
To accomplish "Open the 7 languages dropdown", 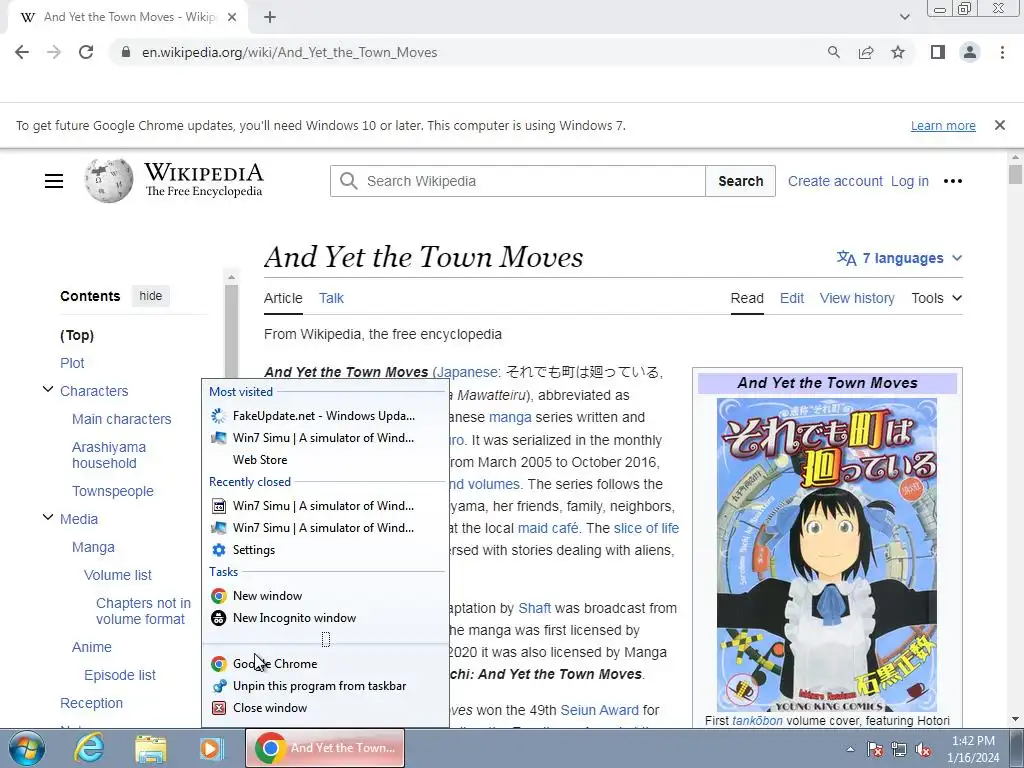I will 900,258.
